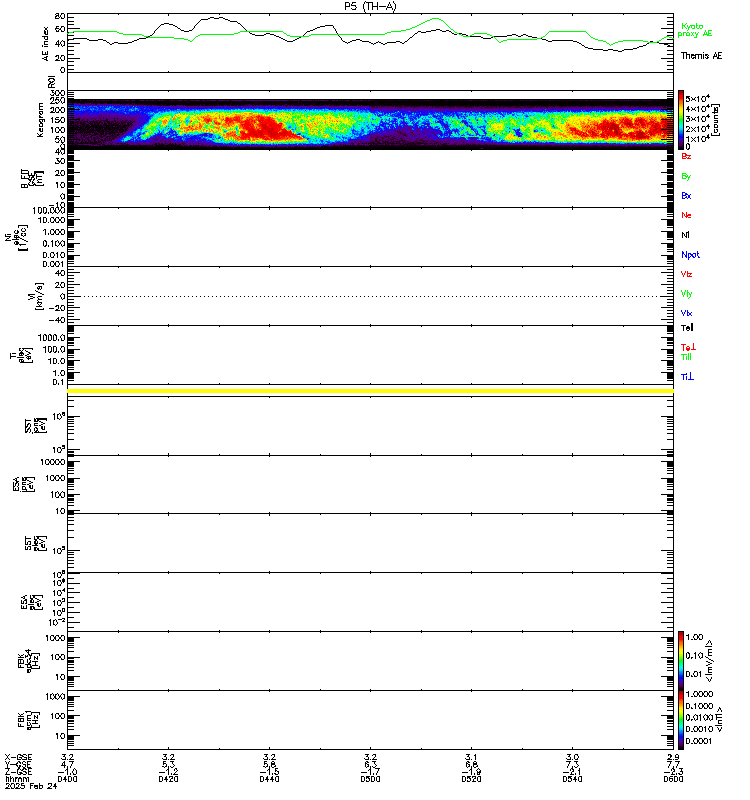Click the ESA ions [eV] axis label
The height and width of the screenshot is (800, 750).
click(x=24, y=484)
